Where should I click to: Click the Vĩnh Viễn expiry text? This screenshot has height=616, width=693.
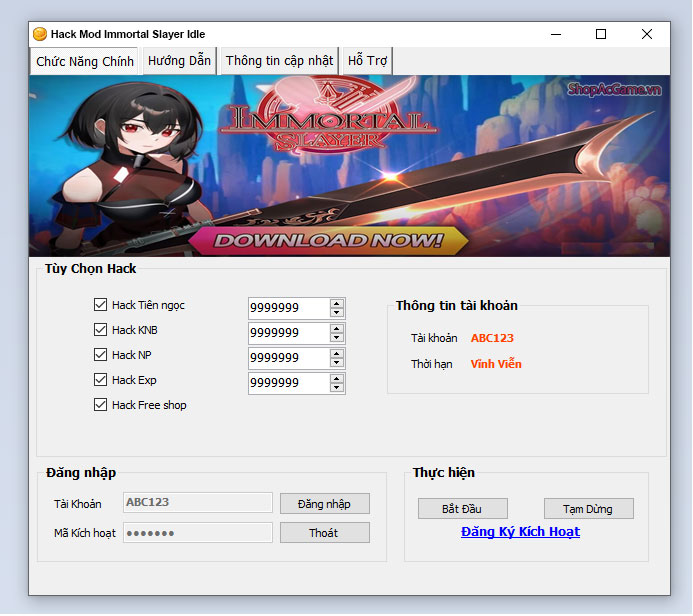[x=496, y=364]
